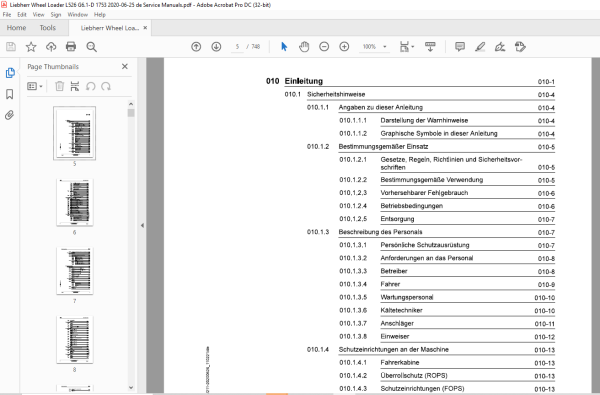Open 'Beschreibung des Personals' entry
Screen dimensions: 600x395
(x=380, y=232)
